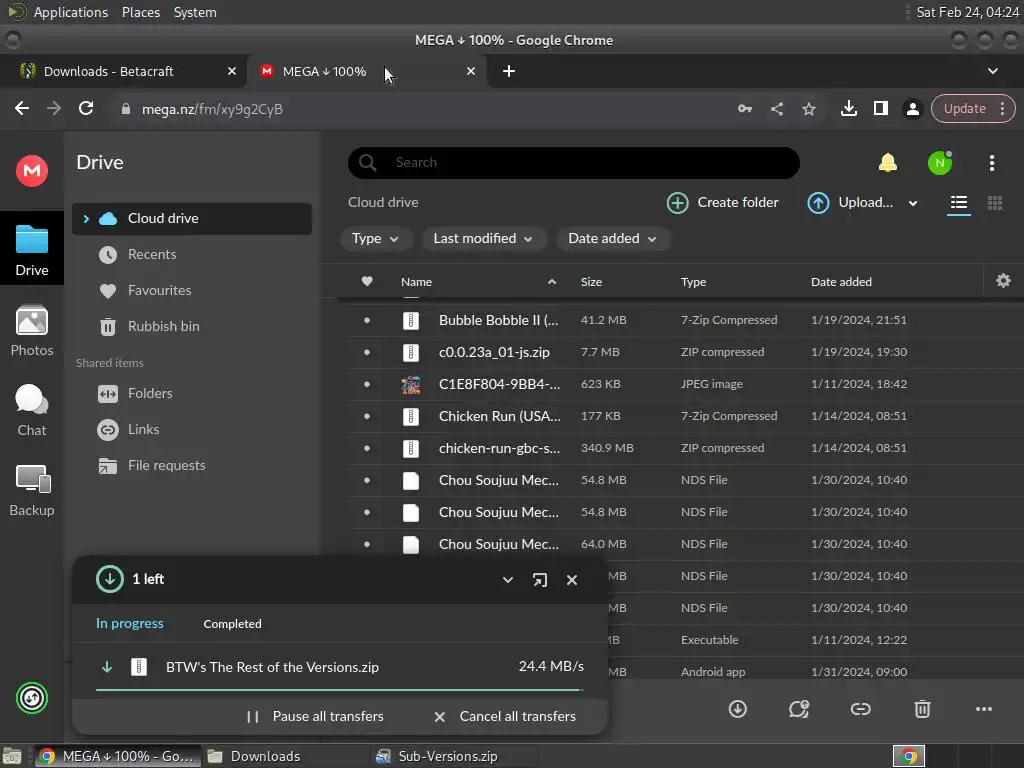
Task: Open the Photos section
Action: (31, 330)
